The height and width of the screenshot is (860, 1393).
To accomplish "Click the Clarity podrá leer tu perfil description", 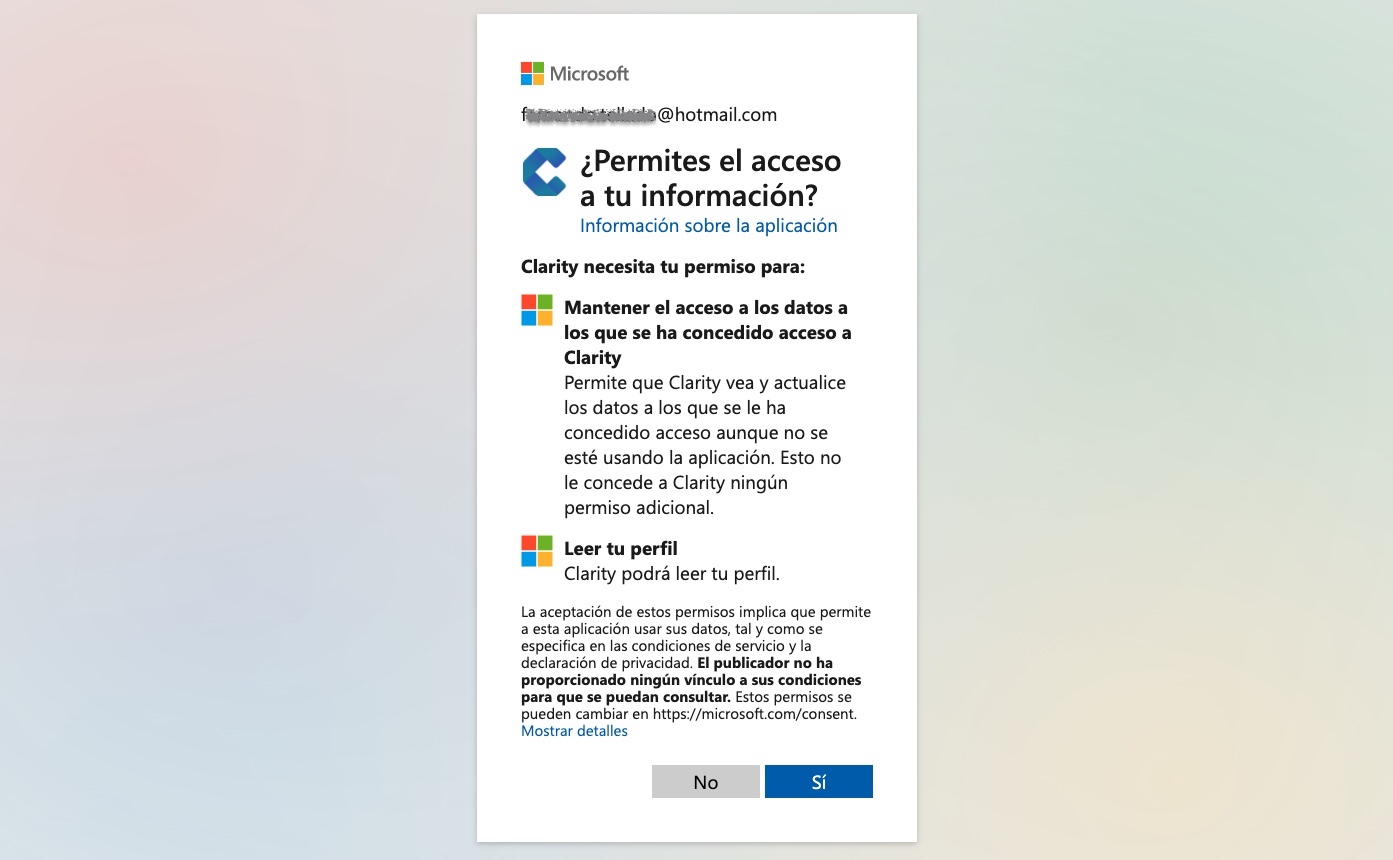I will point(671,574).
